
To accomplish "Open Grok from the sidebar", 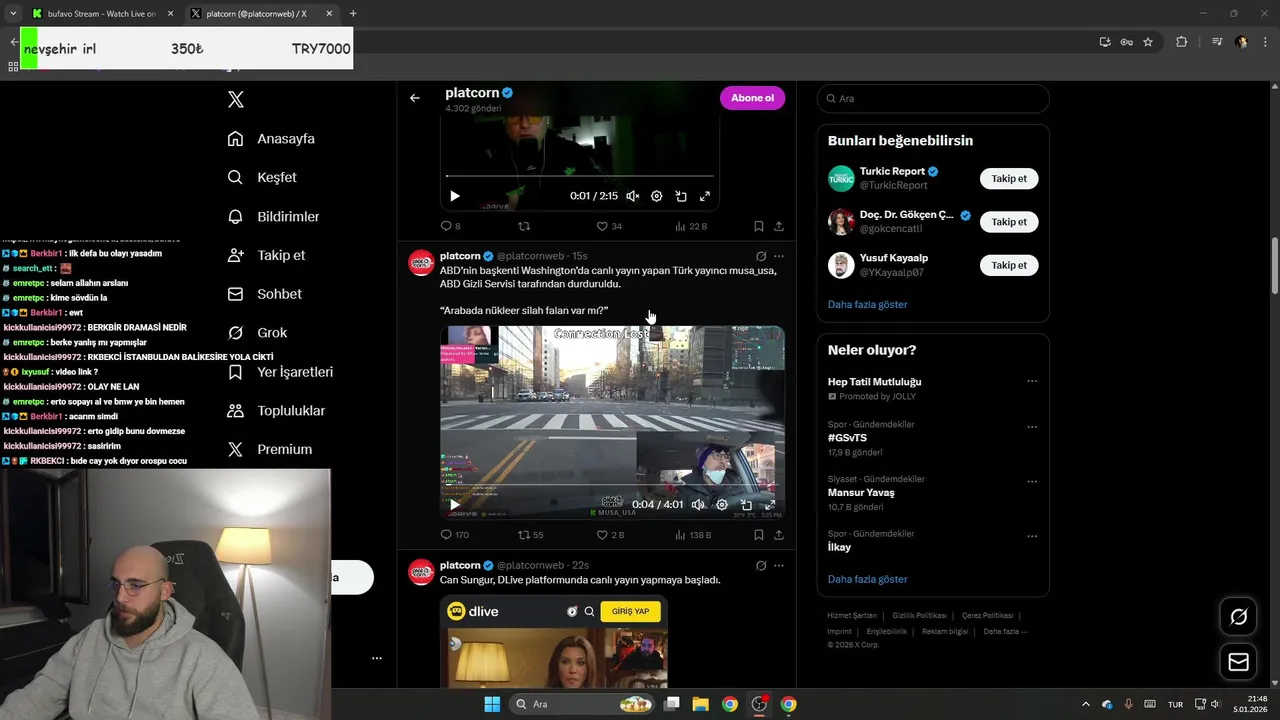I will pyautogui.click(x=257, y=333).
